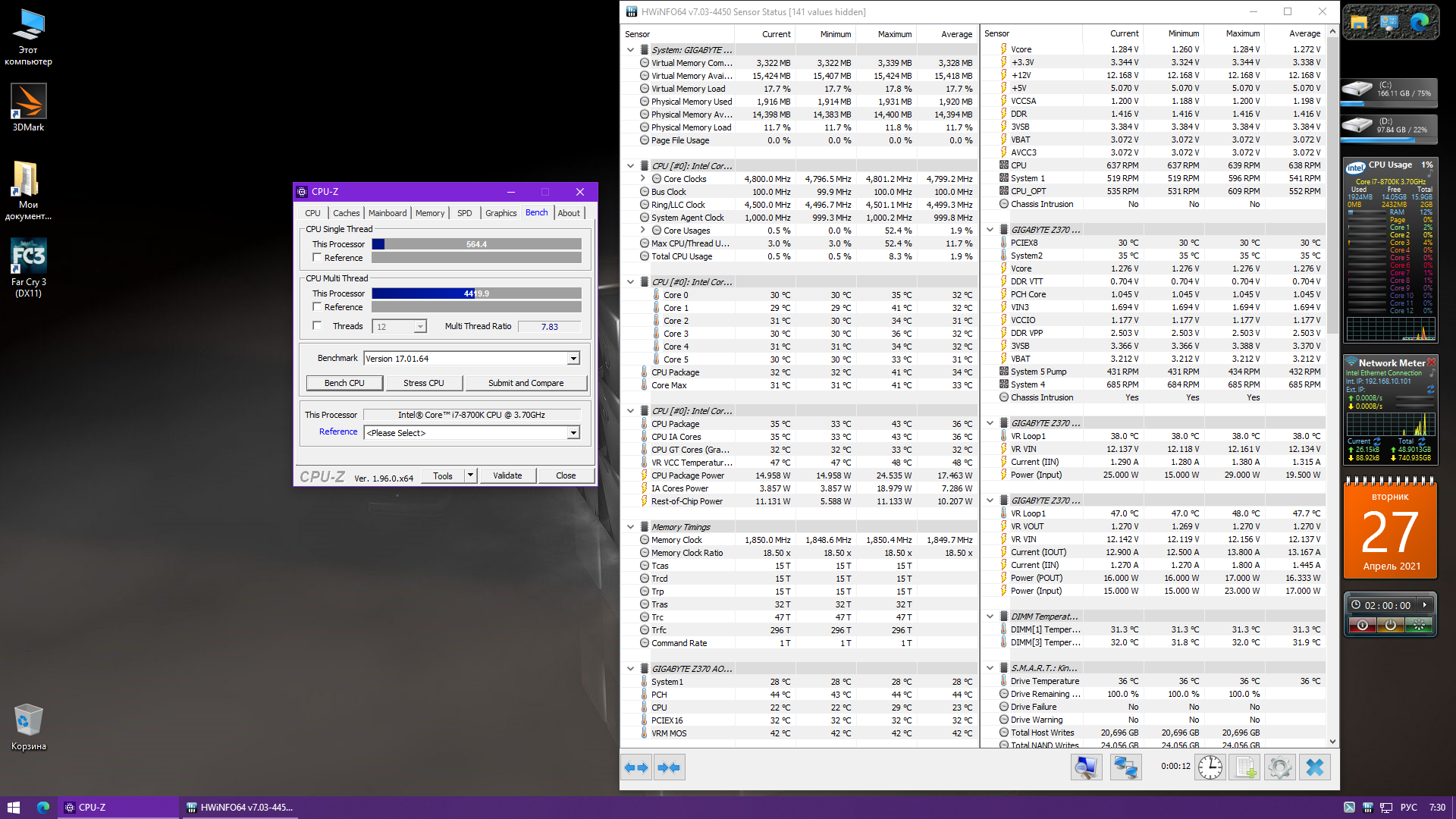Screen dimensions: 1456x819
Task: Open HWiNFO sensor settings gear
Action: point(1280,767)
